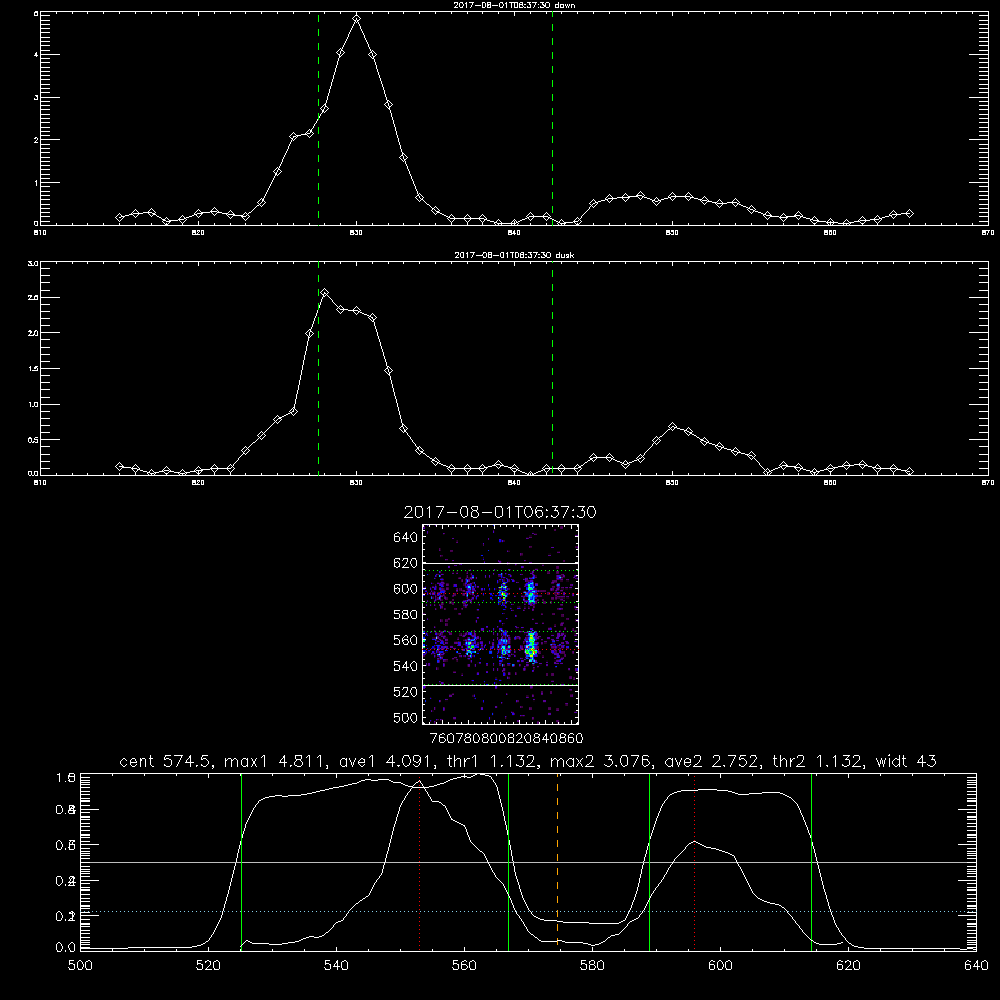Click the orange dashed center line in bottom plot

click(557, 861)
